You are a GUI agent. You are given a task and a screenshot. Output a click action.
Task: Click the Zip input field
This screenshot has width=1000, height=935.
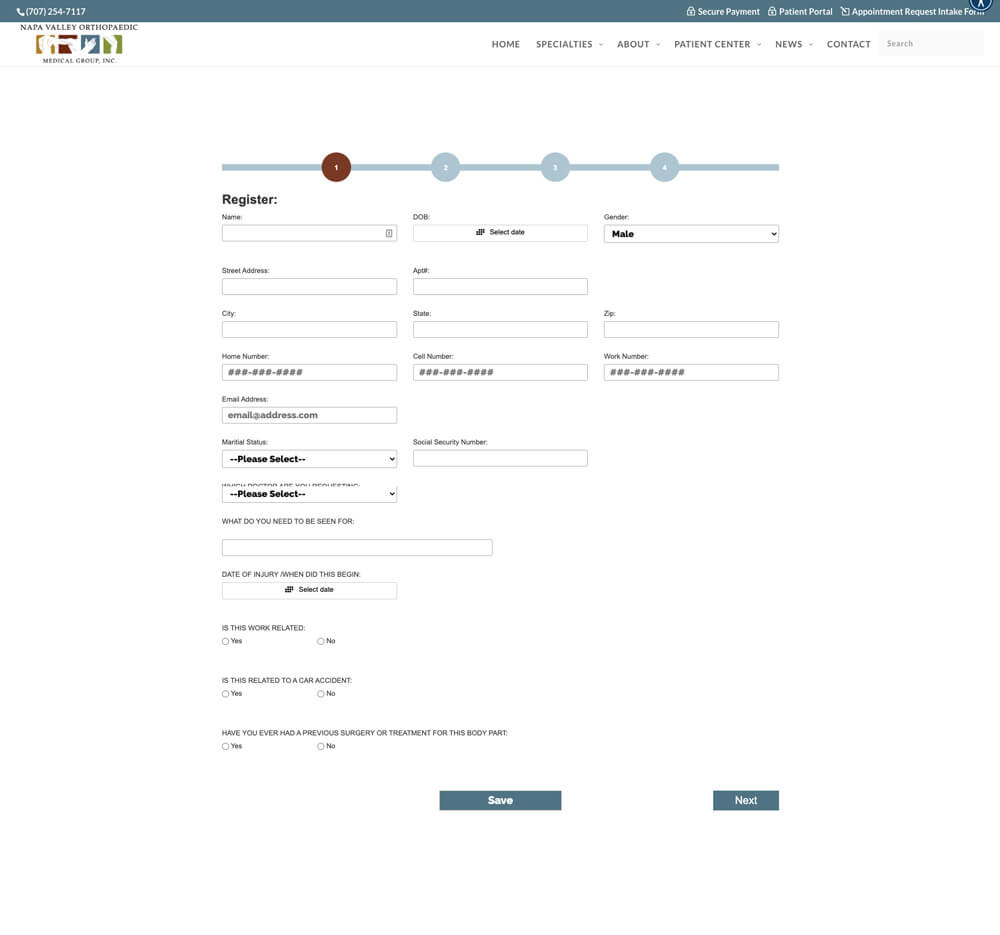(x=691, y=329)
